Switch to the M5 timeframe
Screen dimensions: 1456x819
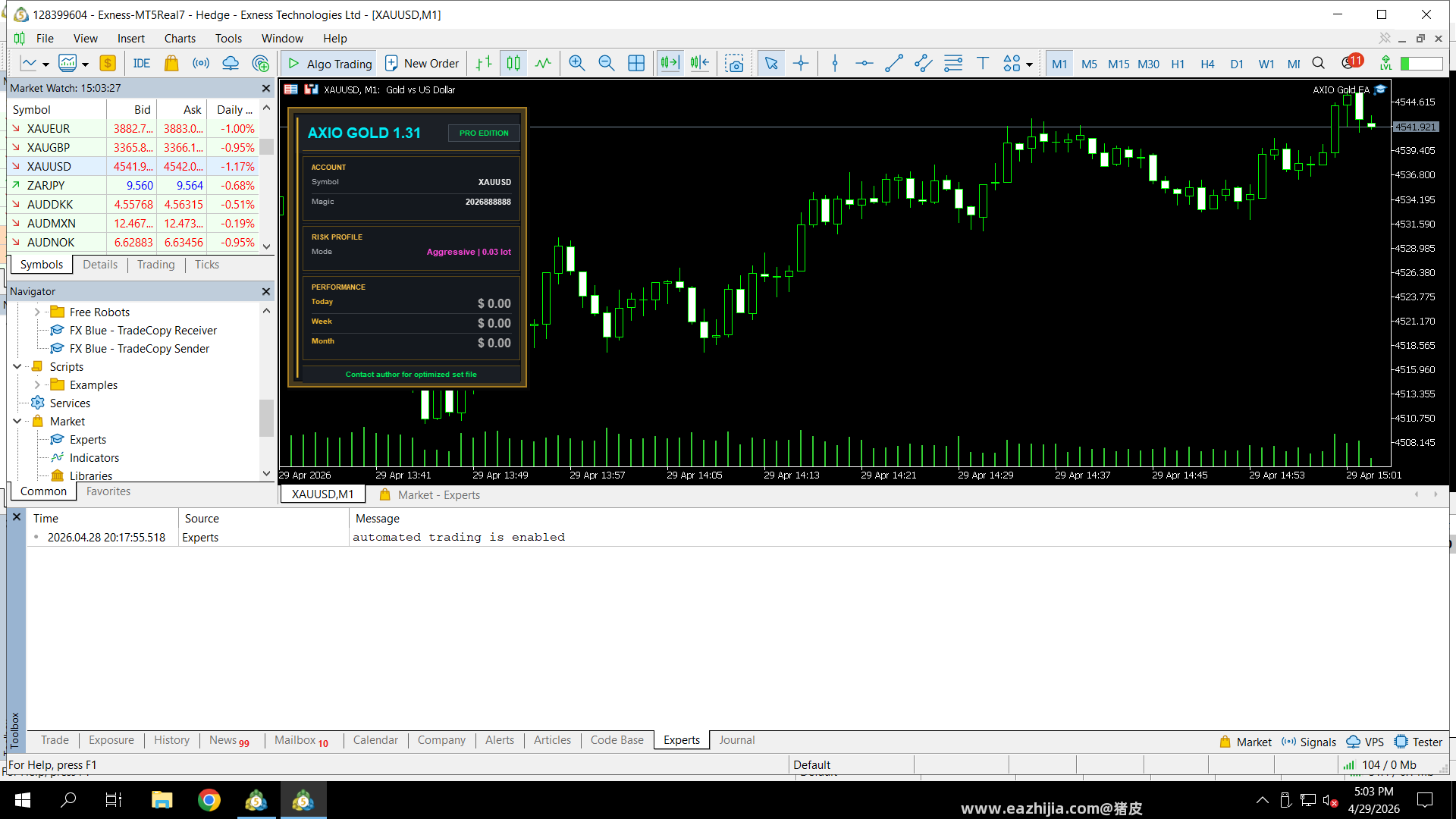click(1089, 64)
